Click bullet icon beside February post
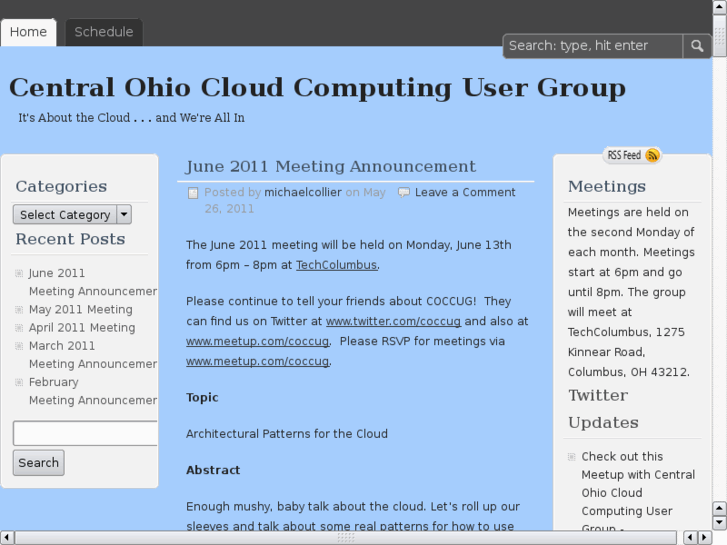 [19, 382]
